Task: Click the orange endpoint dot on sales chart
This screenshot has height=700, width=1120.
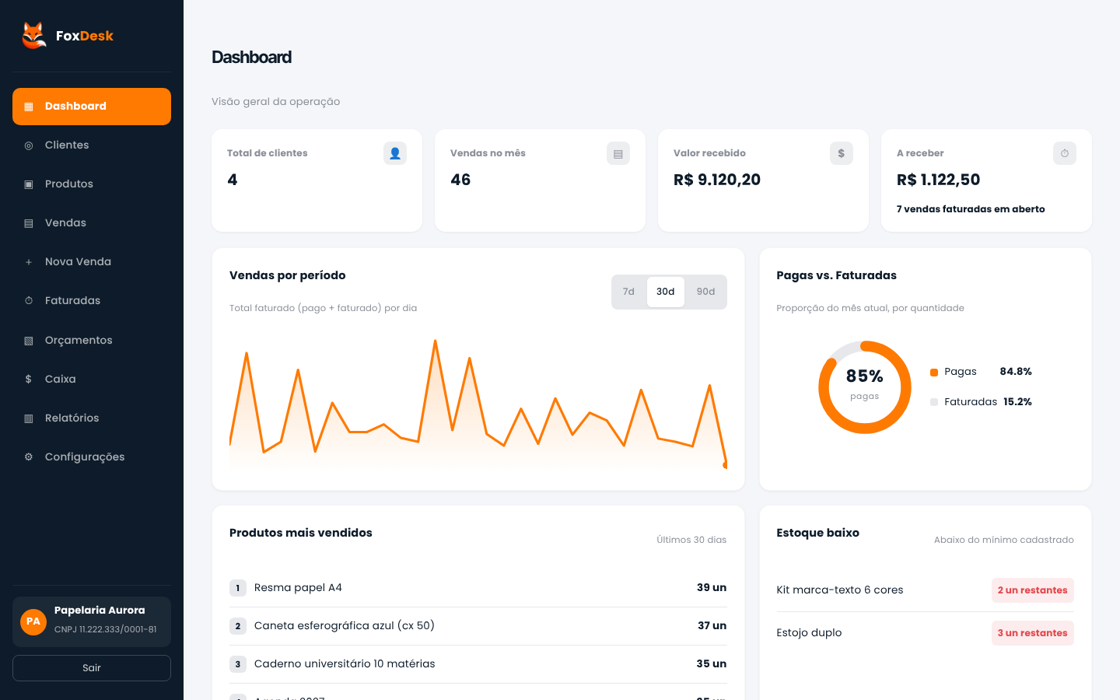Action: click(725, 465)
